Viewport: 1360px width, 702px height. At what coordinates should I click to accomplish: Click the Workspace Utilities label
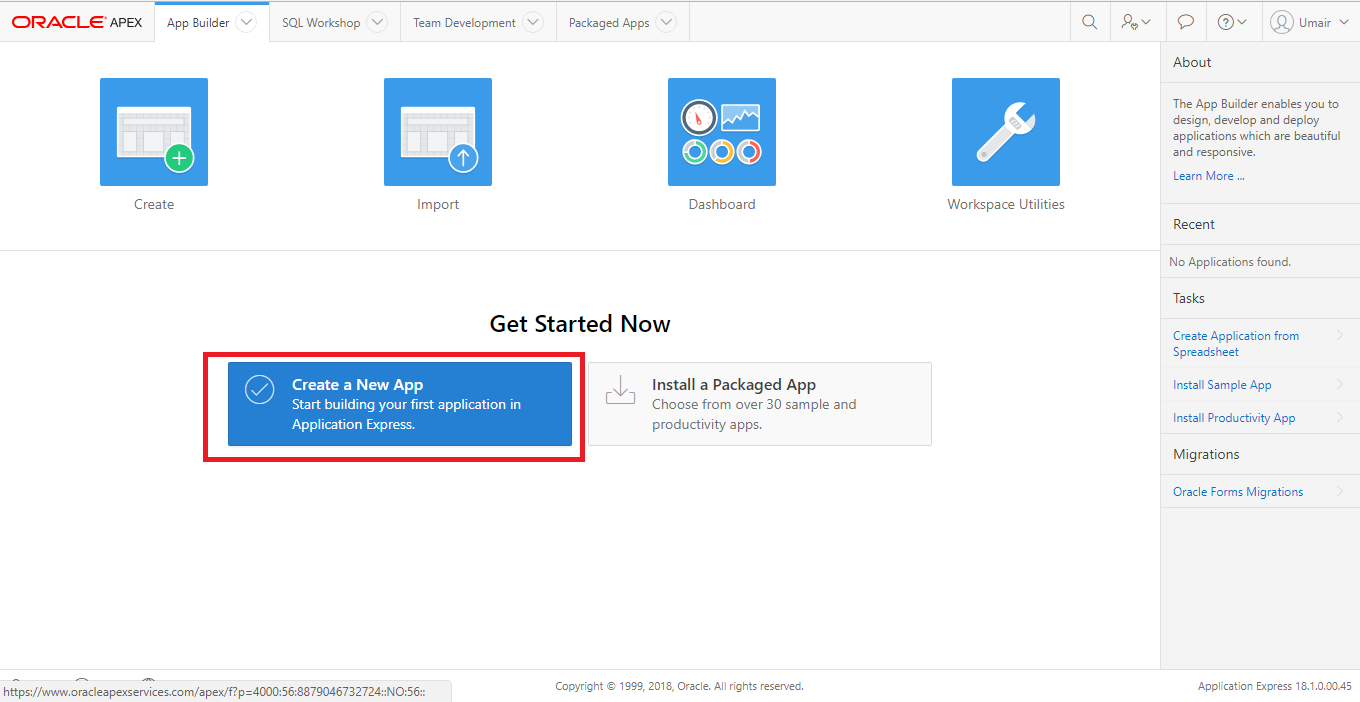click(1006, 204)
